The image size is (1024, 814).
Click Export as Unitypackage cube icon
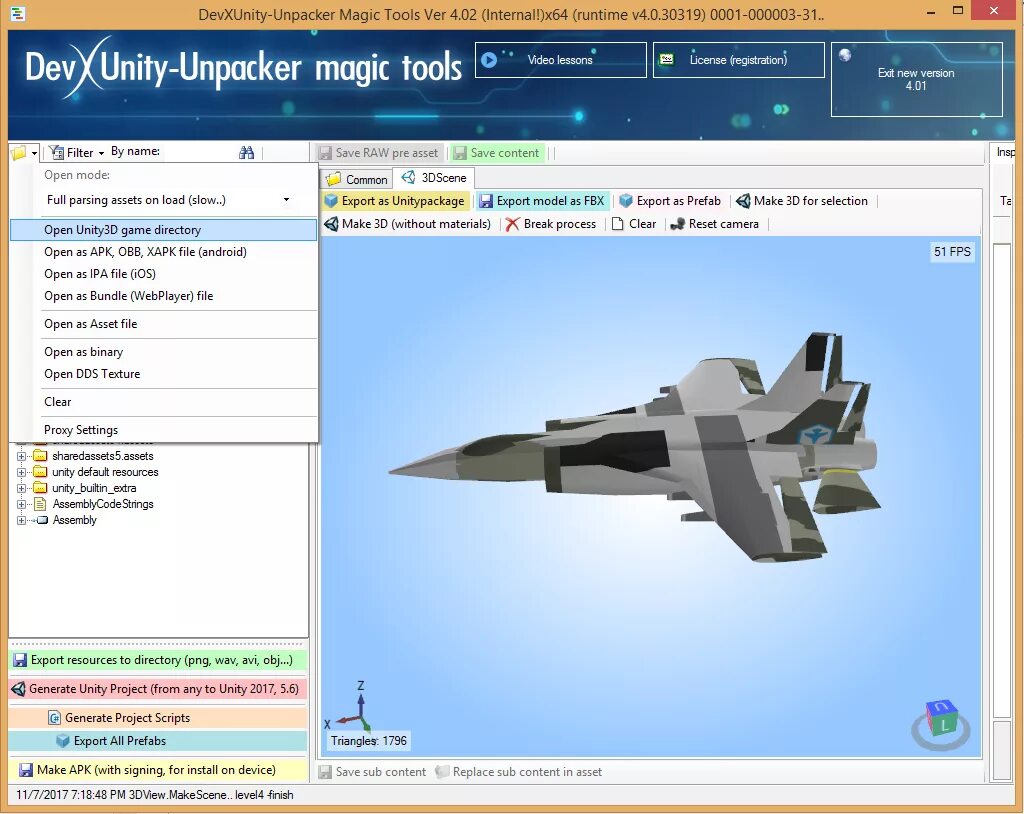331,201
